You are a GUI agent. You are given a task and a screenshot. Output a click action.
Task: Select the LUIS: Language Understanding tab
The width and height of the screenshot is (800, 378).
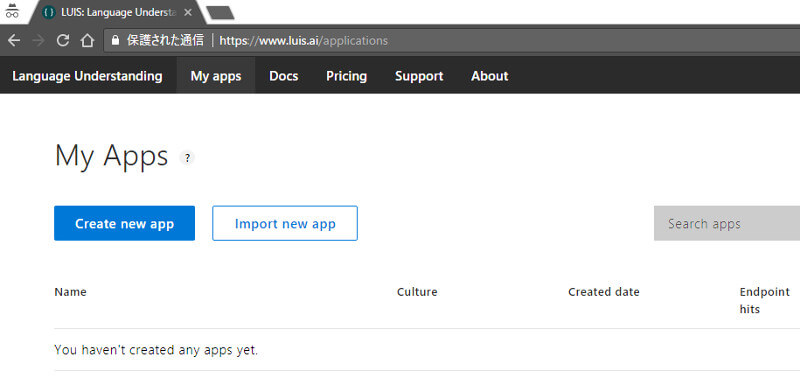[x=117, y=12]
